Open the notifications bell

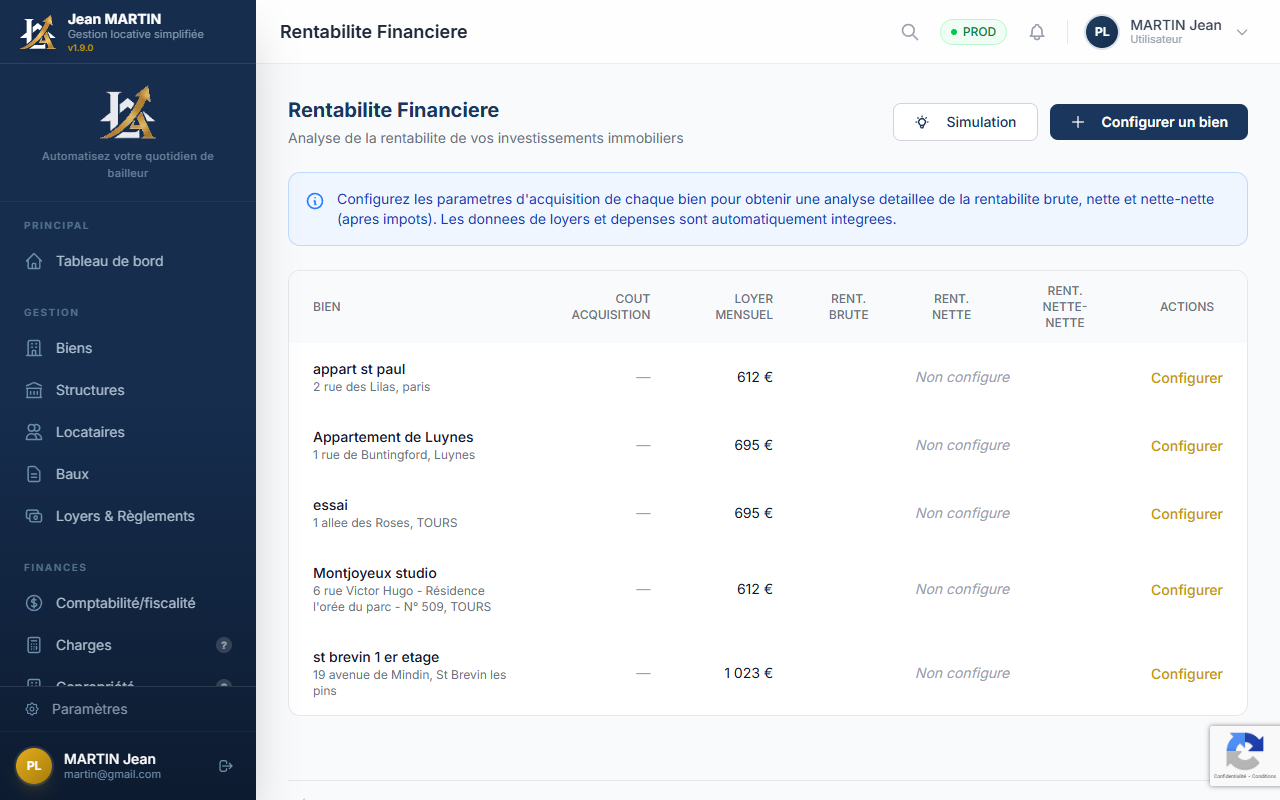[1037, 31]
